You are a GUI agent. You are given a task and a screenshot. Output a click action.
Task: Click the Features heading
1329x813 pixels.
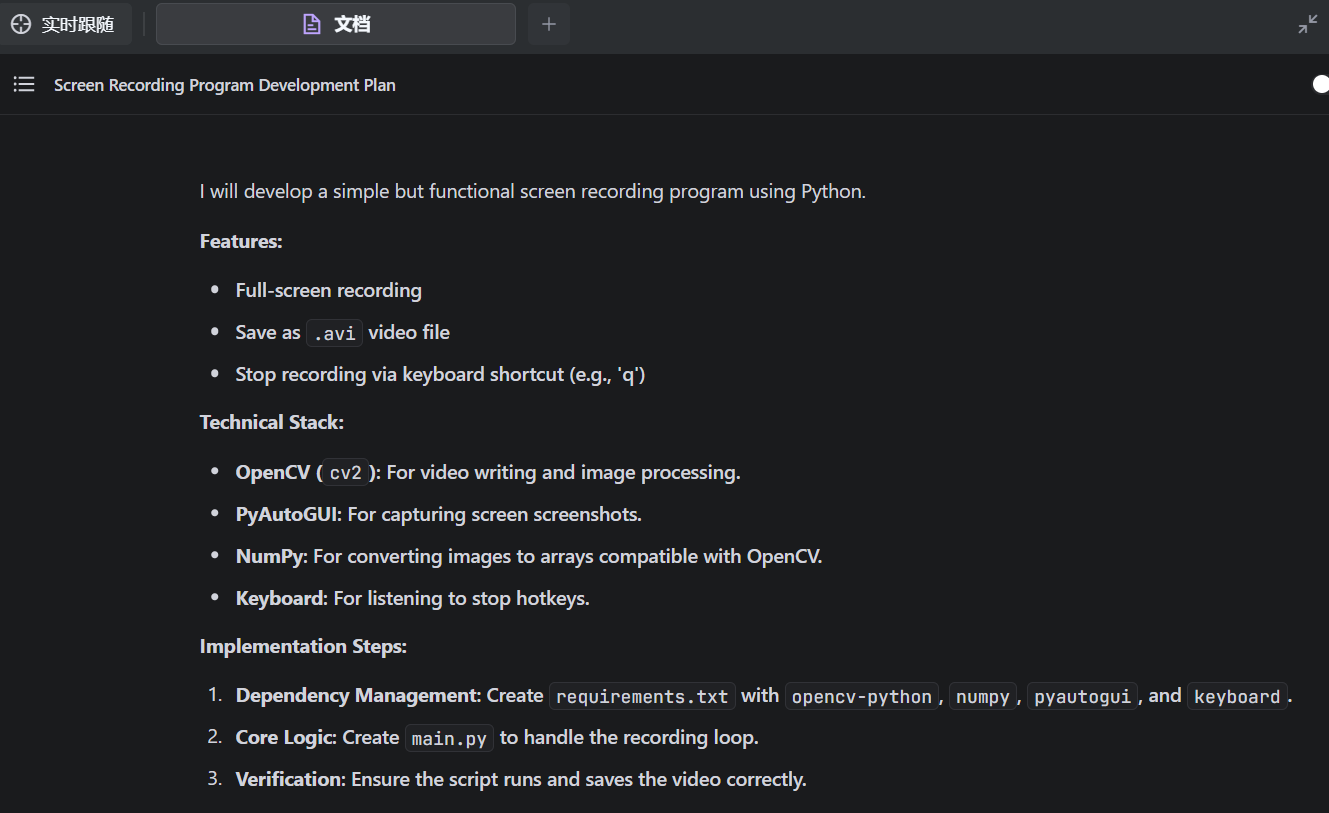(x=241, y=241)
